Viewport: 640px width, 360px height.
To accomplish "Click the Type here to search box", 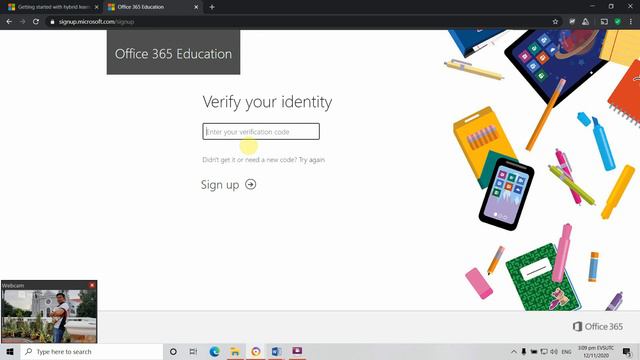I will pos(92,351).
